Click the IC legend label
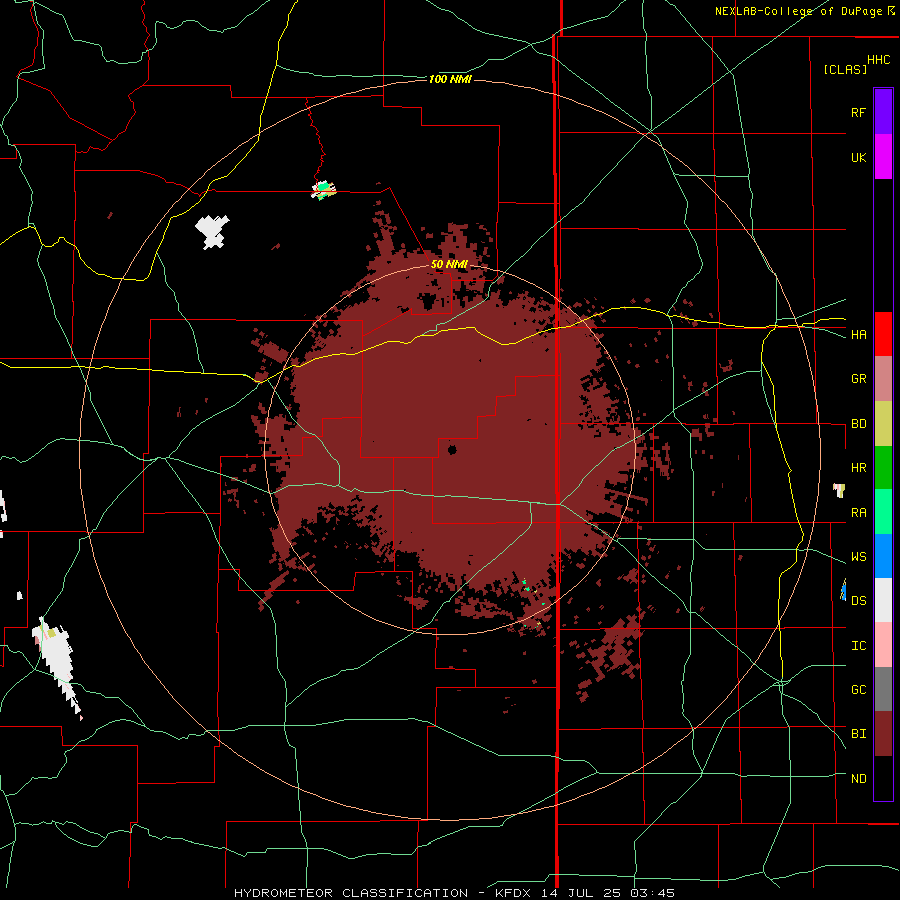Viewport: 900px width, 900px height. (x=858, y=646)
